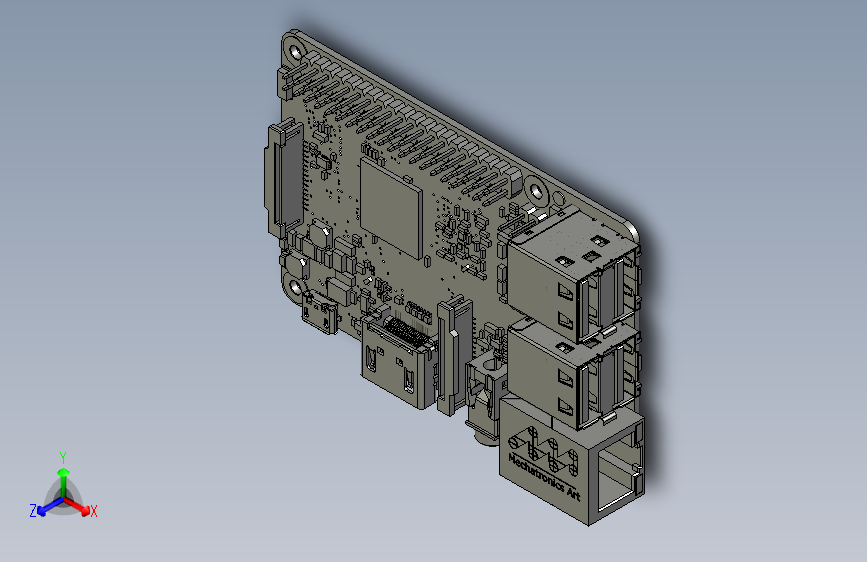867x562 pixels.
Task: Click the top-left mounting hole of the board
Action: 295,53
